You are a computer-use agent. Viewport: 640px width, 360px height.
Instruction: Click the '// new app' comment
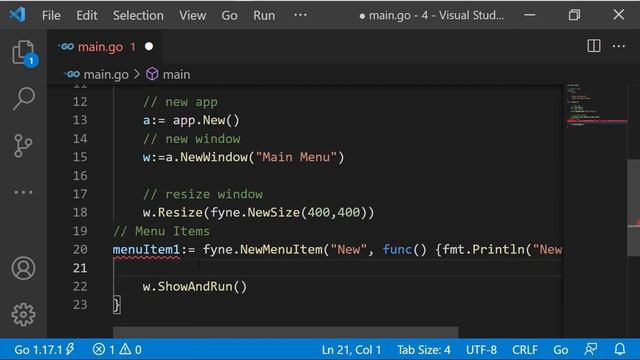[180, 102]
